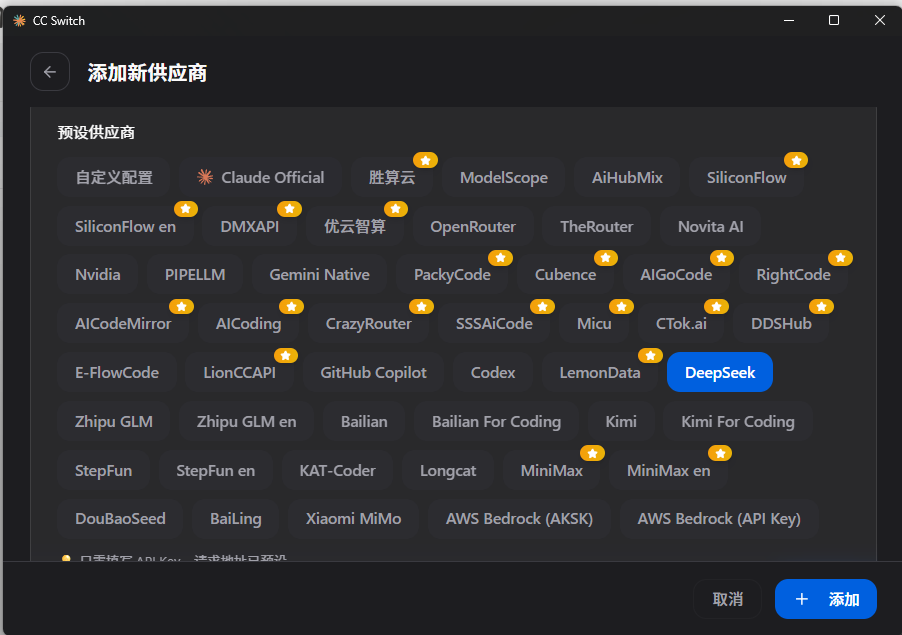902x635 pixels.
Task: Select the Xiaomi MiMo preset
Action: pyautogui.click(x=353, y=518)
